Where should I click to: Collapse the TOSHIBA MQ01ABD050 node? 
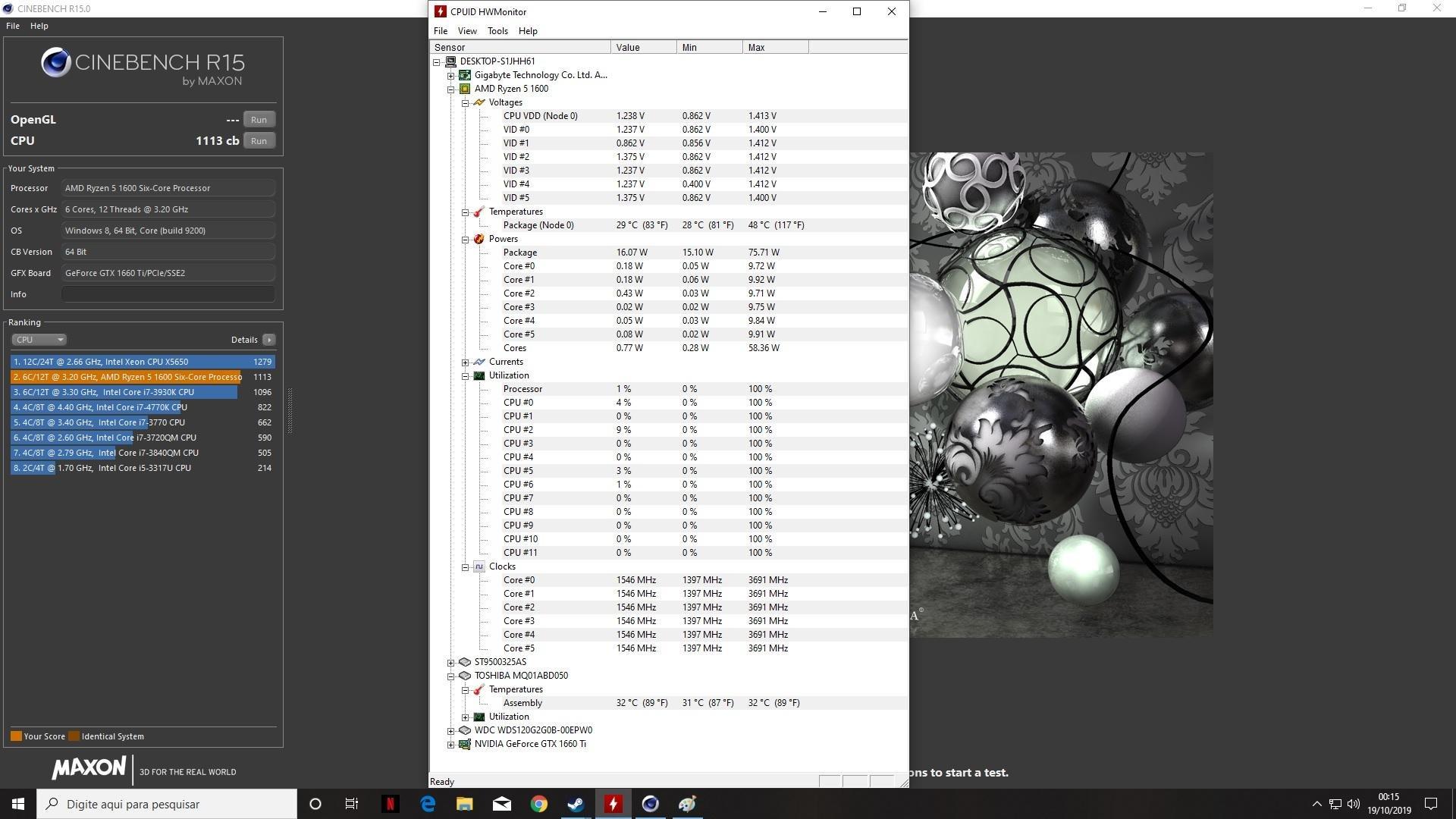(451, 676)
